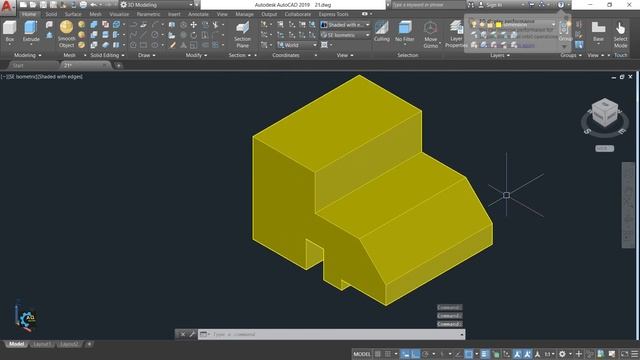Add new layout with plus button

coord(89,344)
